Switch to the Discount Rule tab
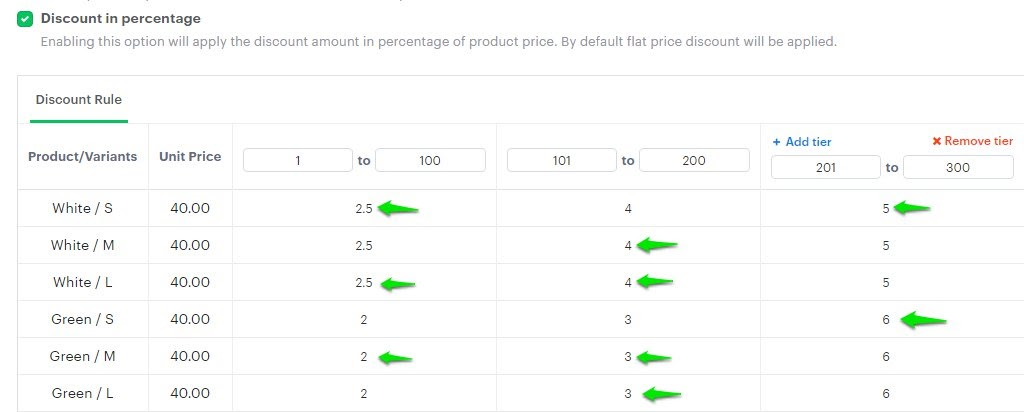Screen dimensions: 1024x412 click(x=78, y=100)
